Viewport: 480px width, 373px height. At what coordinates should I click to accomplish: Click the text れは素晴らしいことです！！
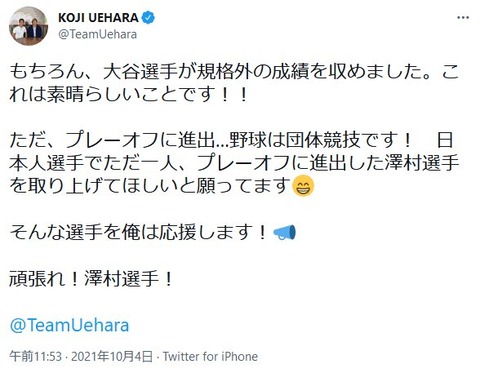click(128, 95)
